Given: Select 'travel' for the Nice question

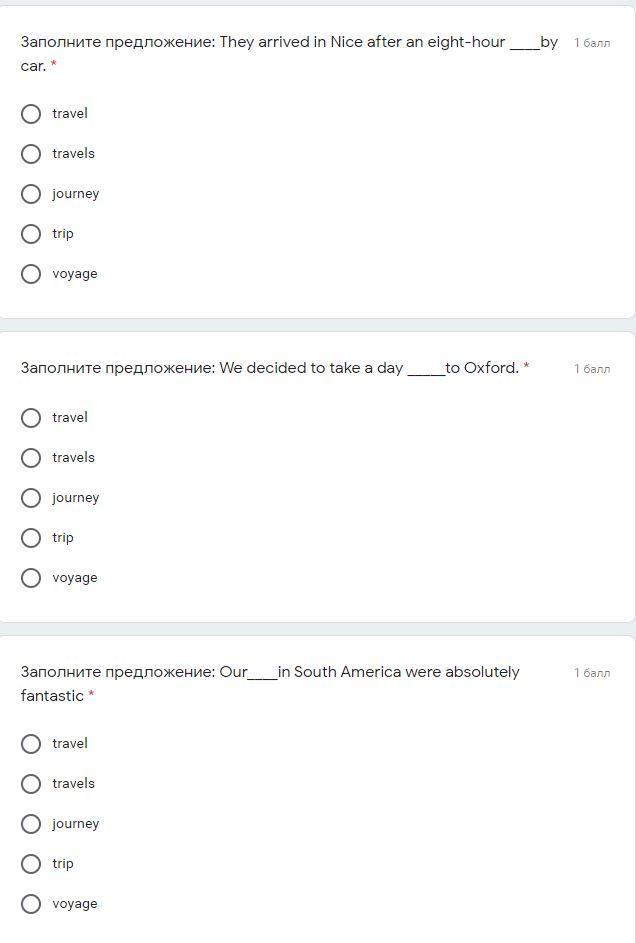Looking at the screenshot, I should click(31, 114).
